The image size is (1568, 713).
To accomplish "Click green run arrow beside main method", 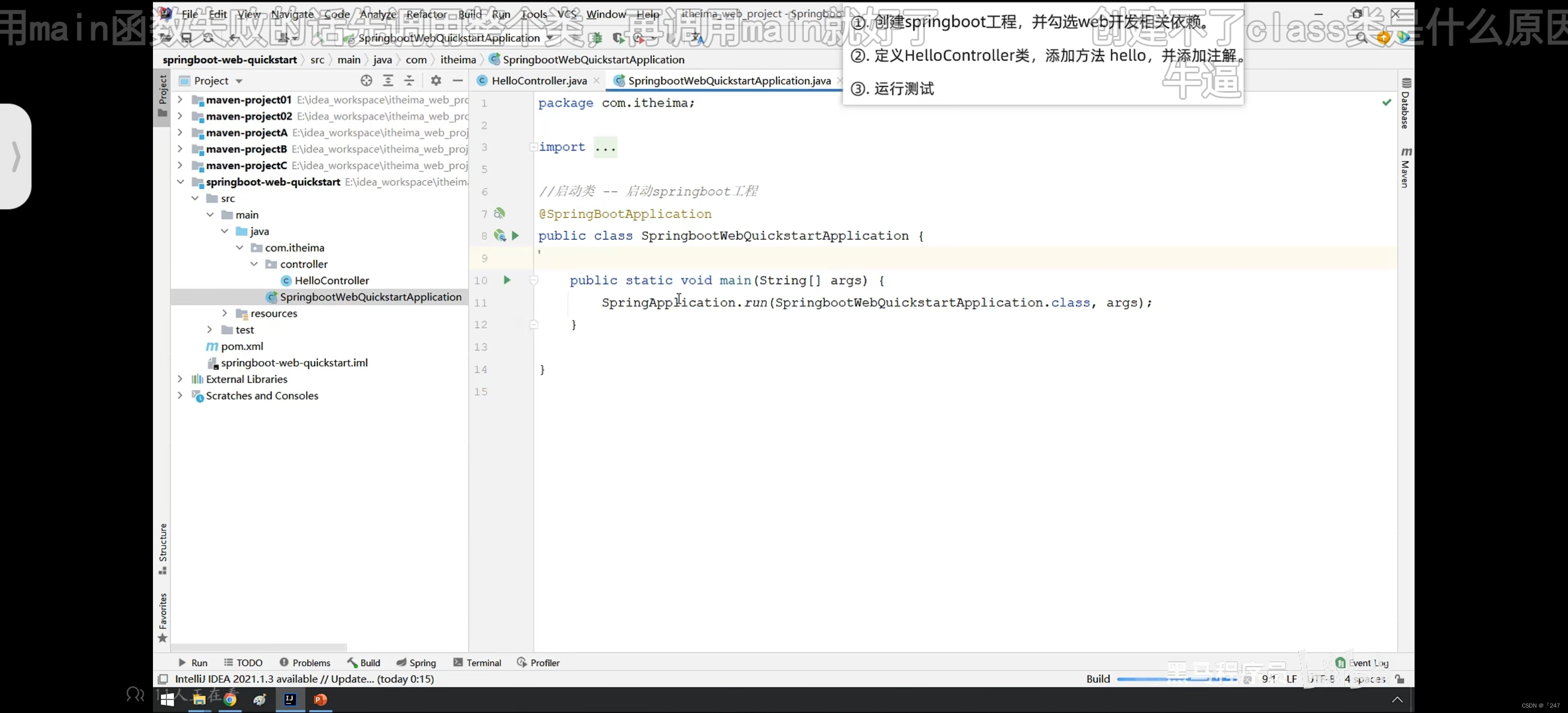I will tap(506, 280).
